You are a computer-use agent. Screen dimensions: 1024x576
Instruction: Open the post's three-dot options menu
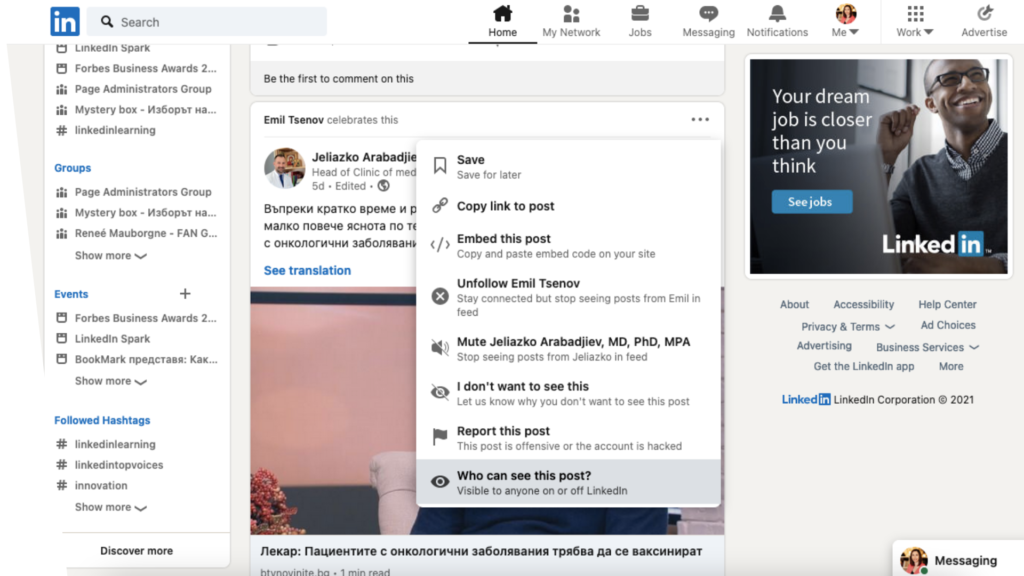[x=700, y=120]
